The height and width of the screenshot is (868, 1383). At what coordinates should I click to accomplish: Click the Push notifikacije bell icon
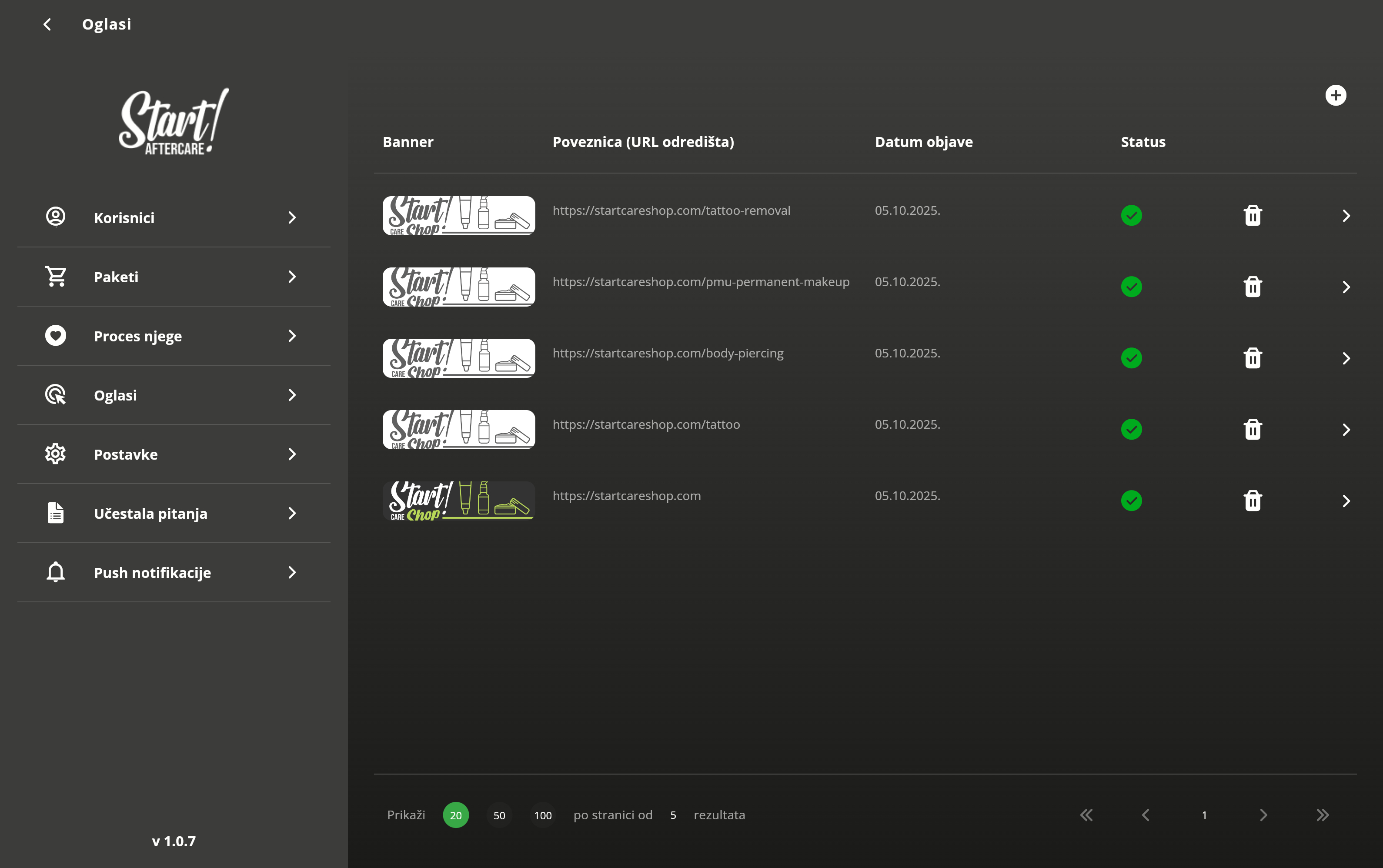(56, 572)
